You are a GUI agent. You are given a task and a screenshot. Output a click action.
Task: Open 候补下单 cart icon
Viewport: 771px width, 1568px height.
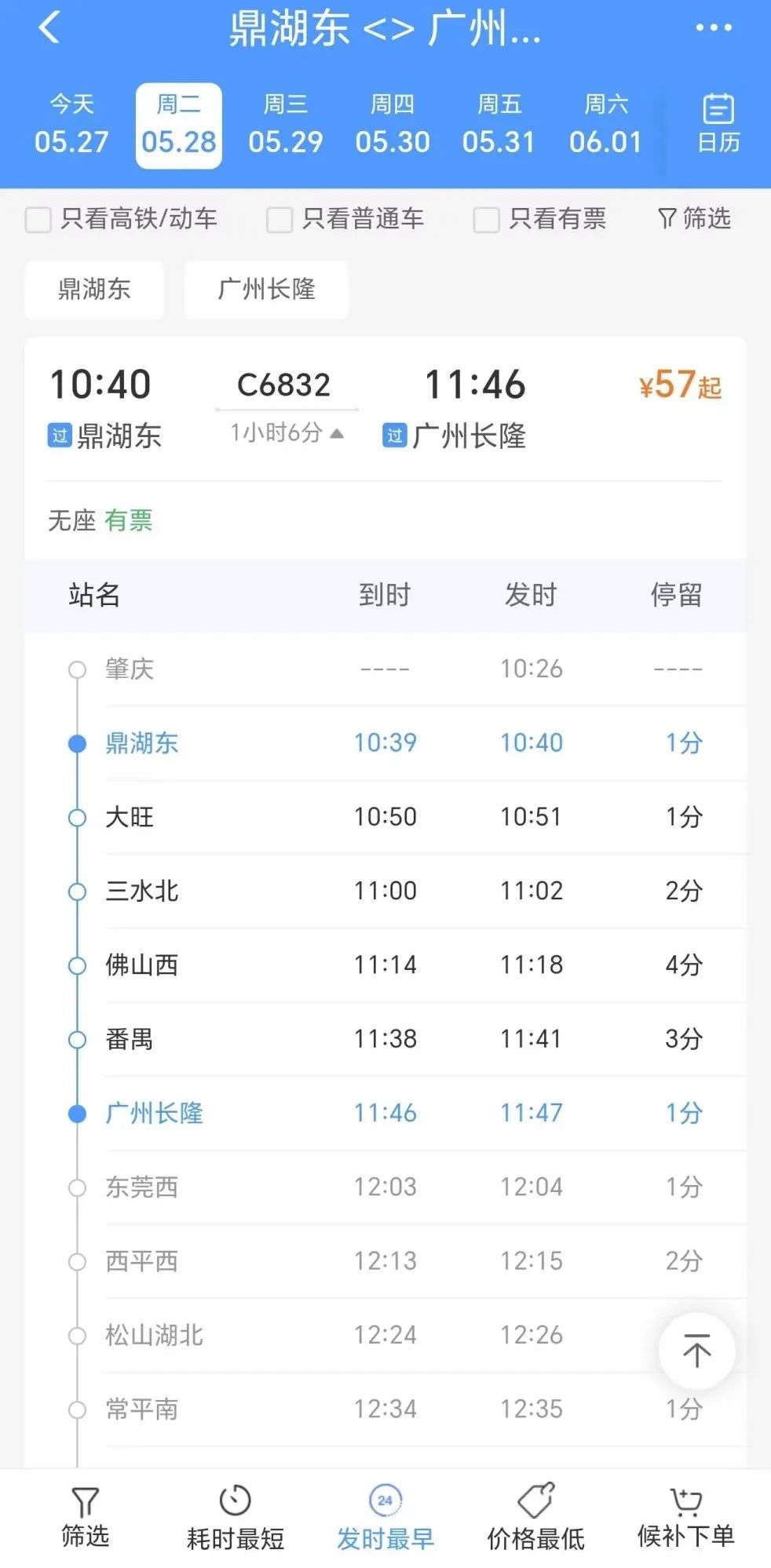686,1501
